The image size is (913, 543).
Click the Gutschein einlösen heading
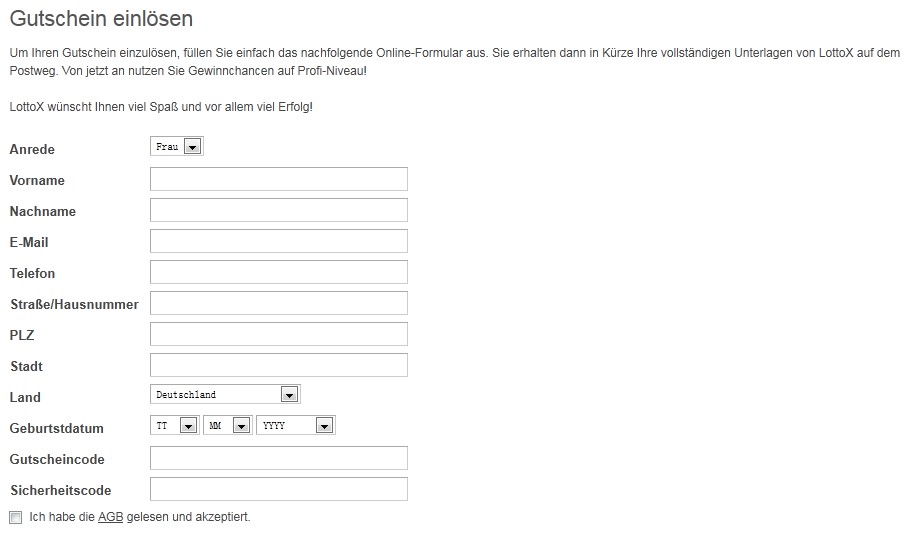click(x=101, y=19)
